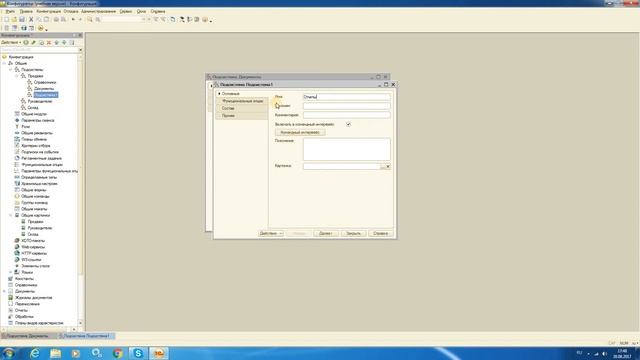This screenshot has width=640, height=360.
Task: Switch to the Функциональные опции tab in the dialog
Action: [242, 101]
